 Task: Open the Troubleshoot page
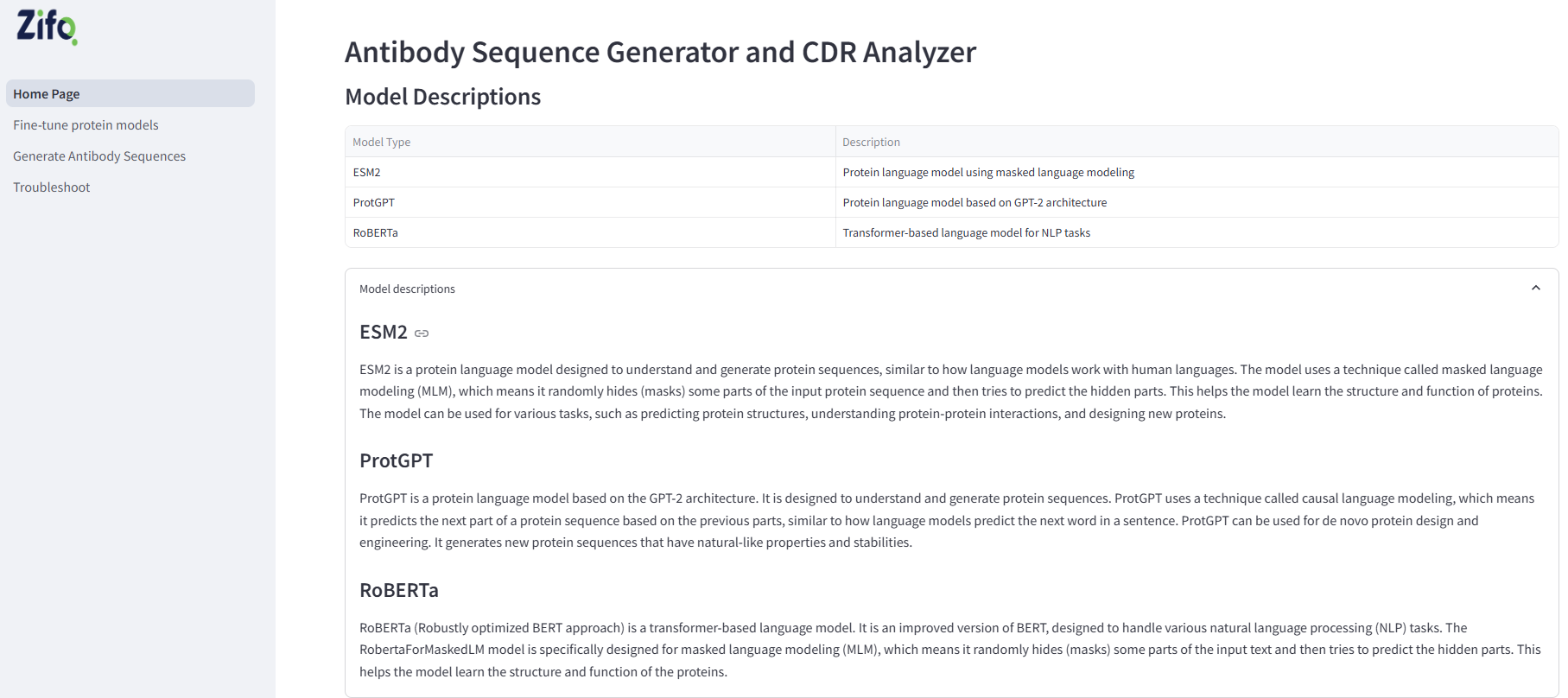click(52, 187)
